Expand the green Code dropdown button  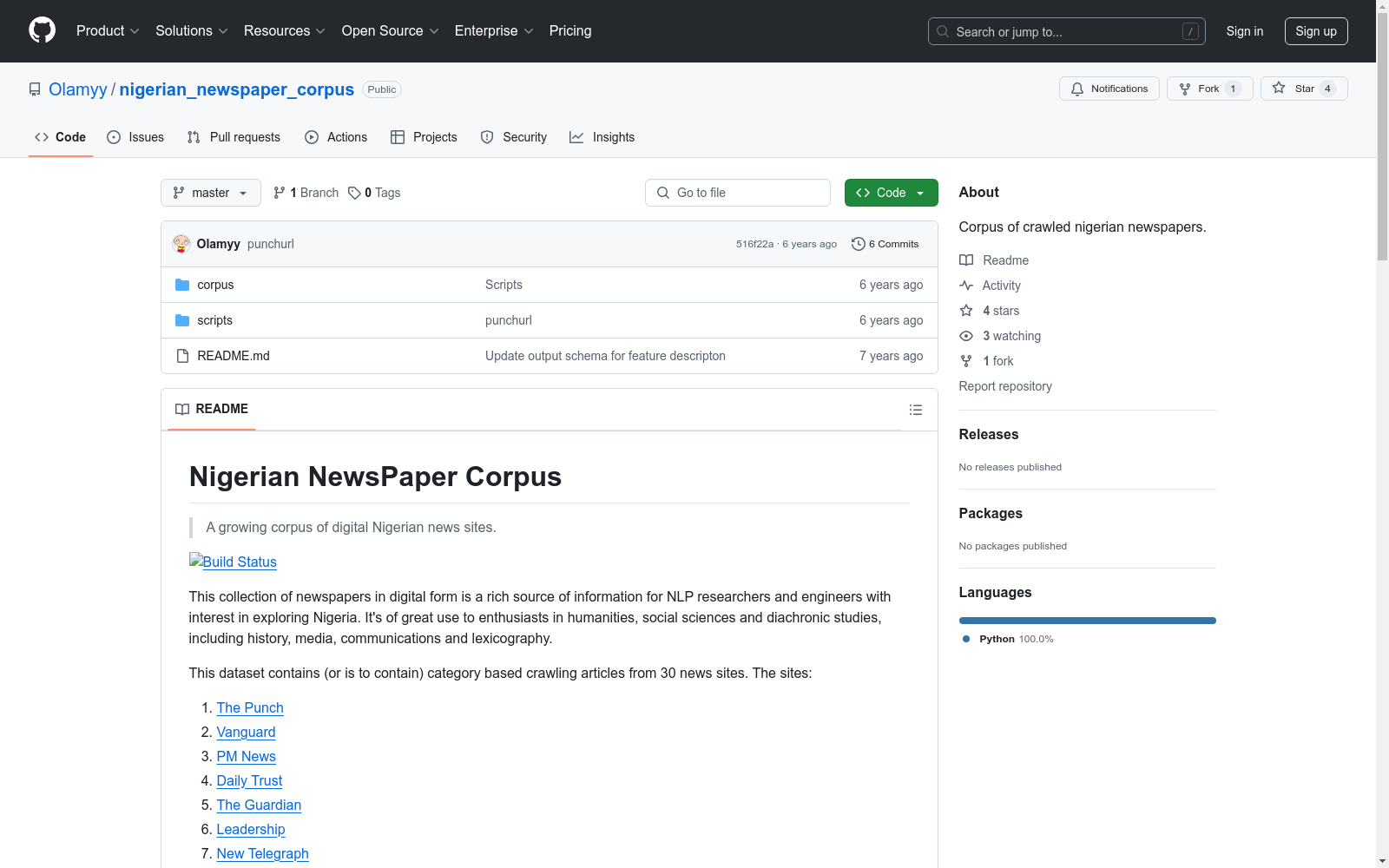[x=892, y=193]
